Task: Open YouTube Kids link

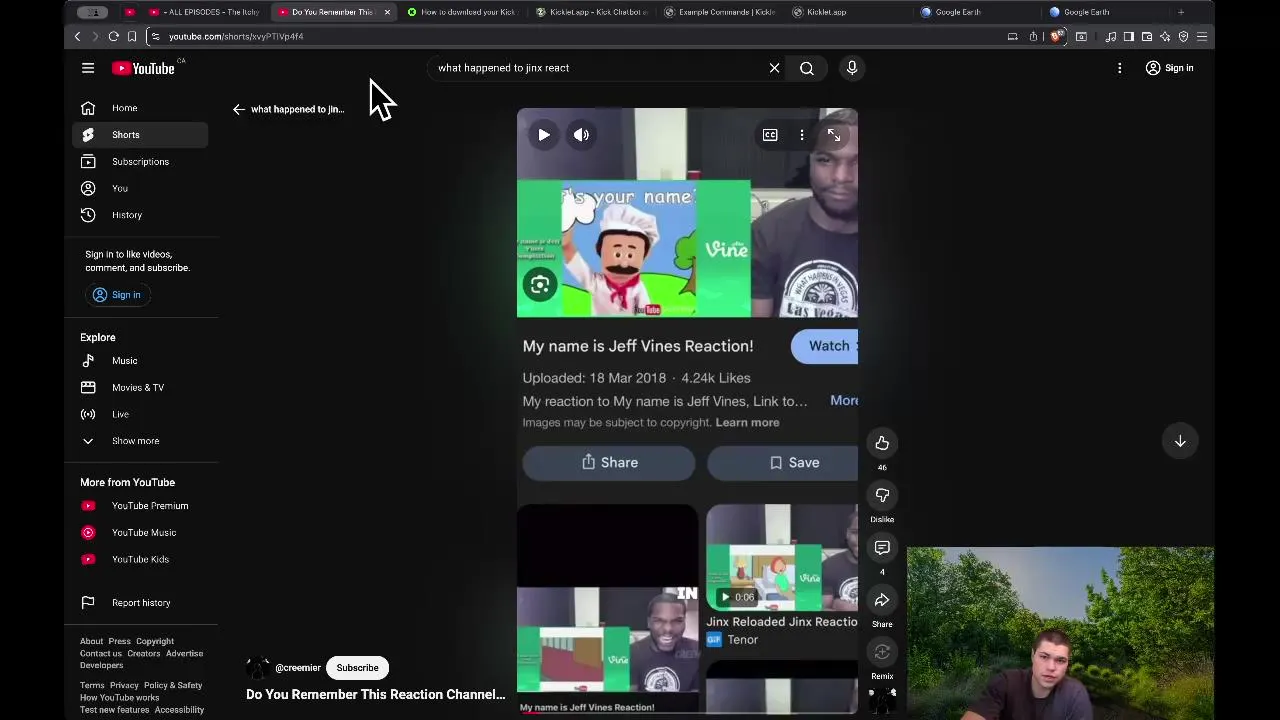Action: [x=140, y=559]
